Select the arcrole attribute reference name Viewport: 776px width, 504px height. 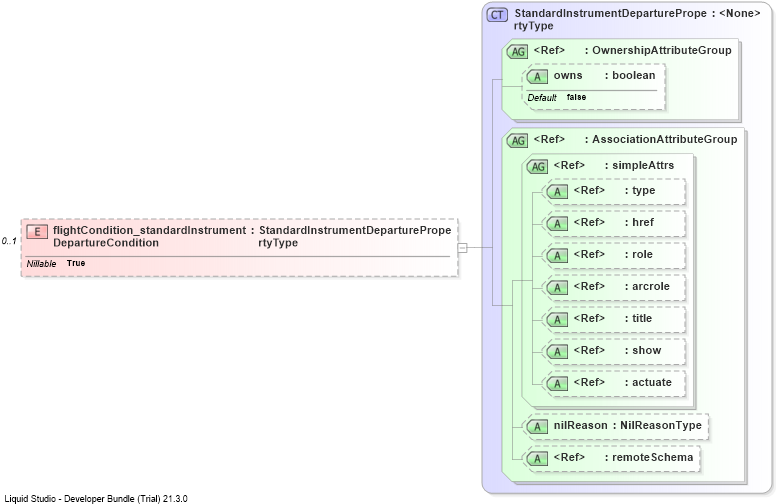coord(651,286)
